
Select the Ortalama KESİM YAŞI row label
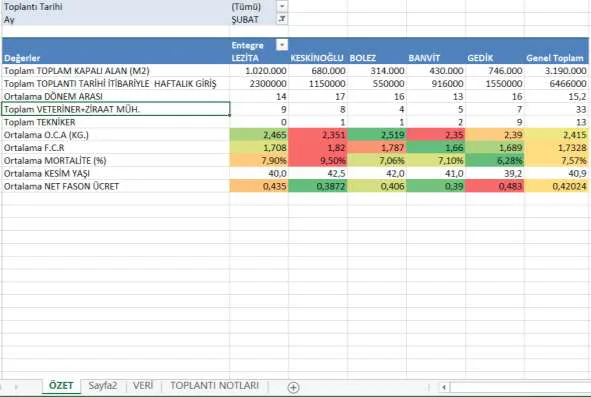pyautogui.click(x=116, y=173)
